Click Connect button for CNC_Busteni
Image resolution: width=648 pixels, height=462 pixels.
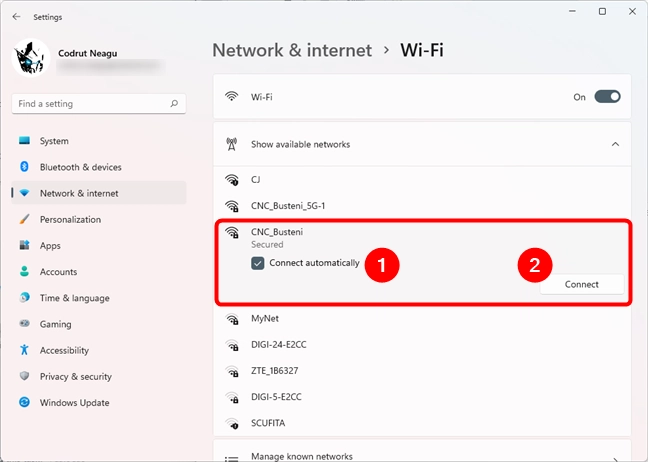(581, 284)
